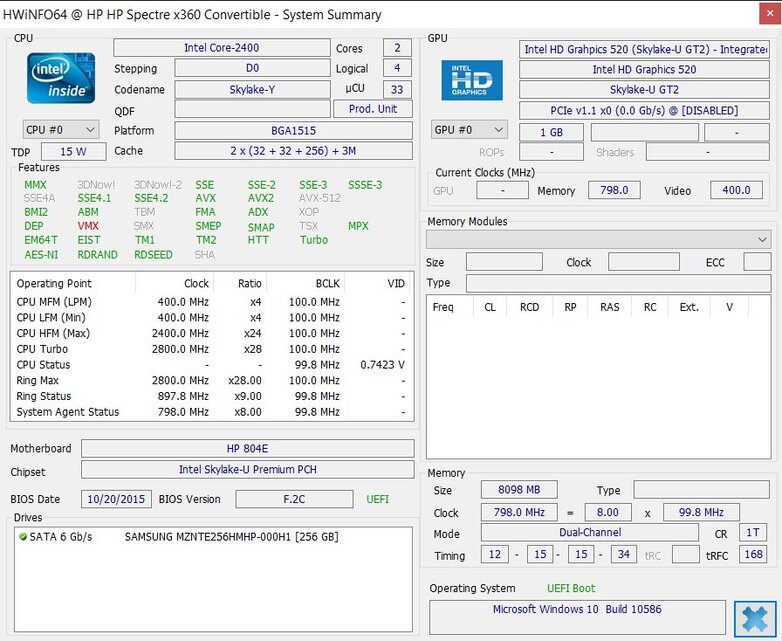Click the PCIe v1.1 DISABLED bus field
The width and height of the screenshot is (782, 641).
(x=644, y=110)
